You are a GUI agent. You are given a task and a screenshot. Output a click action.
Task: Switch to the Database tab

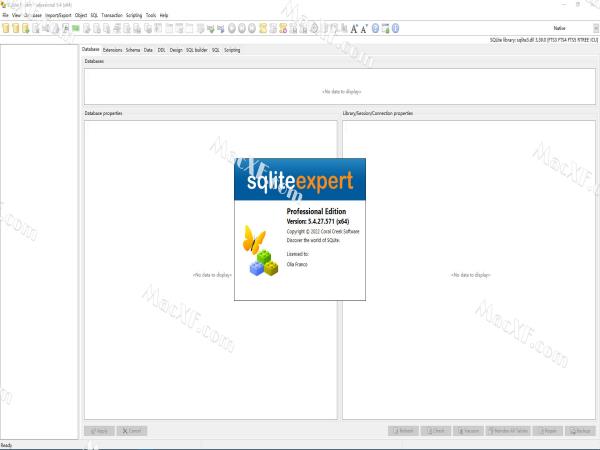(x=90, y=49)
